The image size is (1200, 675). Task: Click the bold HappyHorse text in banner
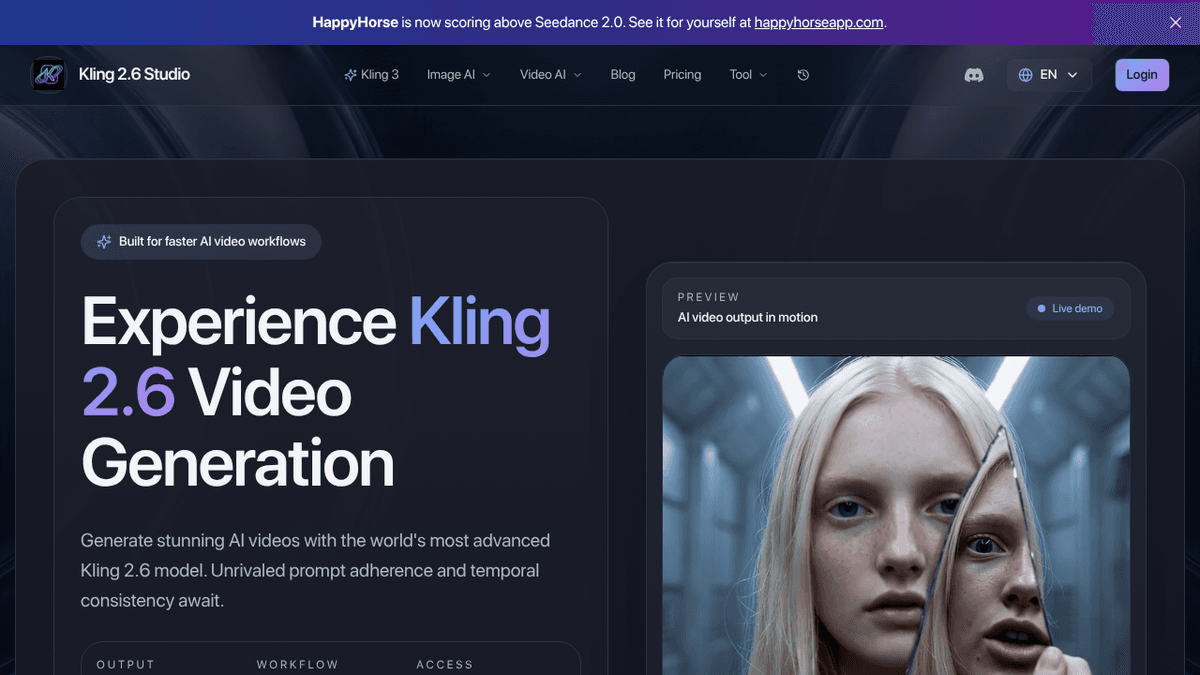[355, 22]
